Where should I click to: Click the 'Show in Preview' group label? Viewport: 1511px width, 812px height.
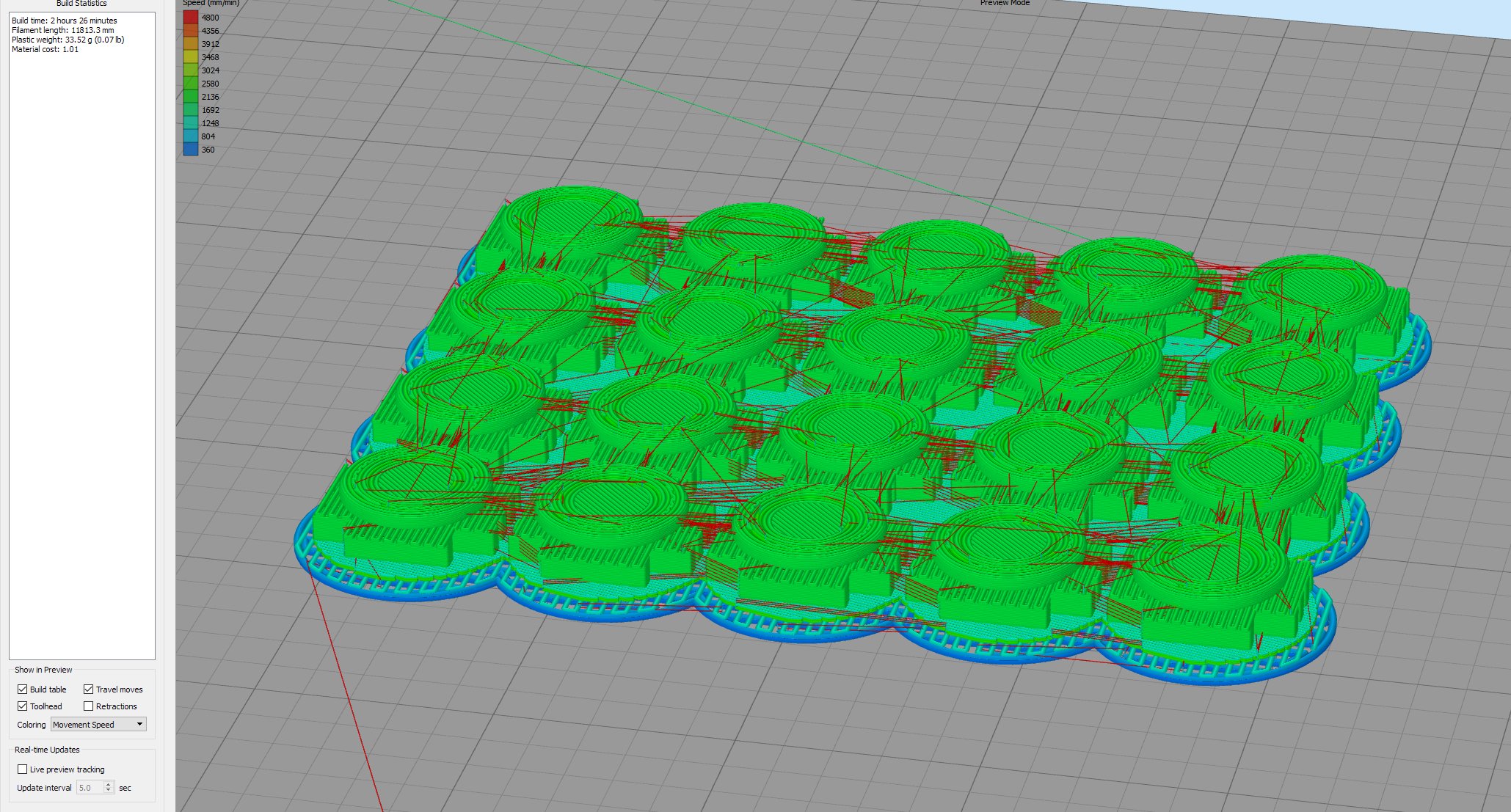tap(43, 670)
